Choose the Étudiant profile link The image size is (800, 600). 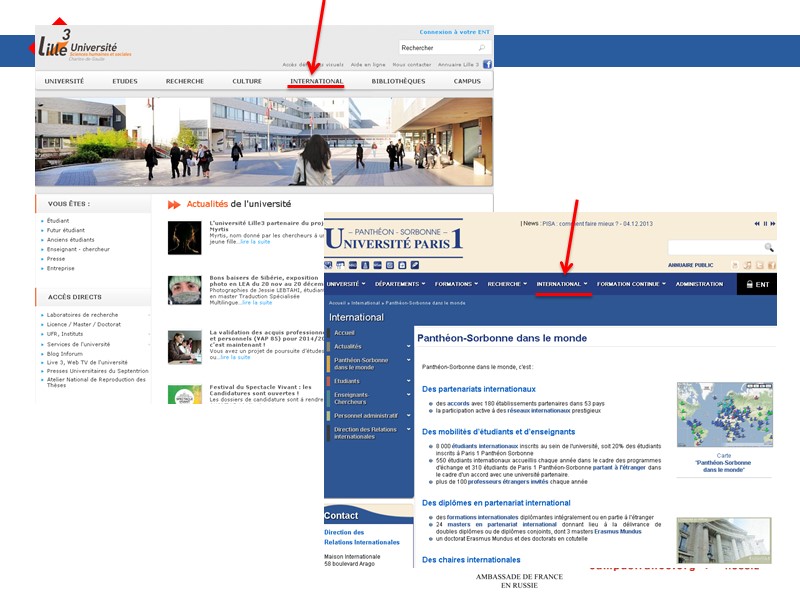(x=58, y=220)
